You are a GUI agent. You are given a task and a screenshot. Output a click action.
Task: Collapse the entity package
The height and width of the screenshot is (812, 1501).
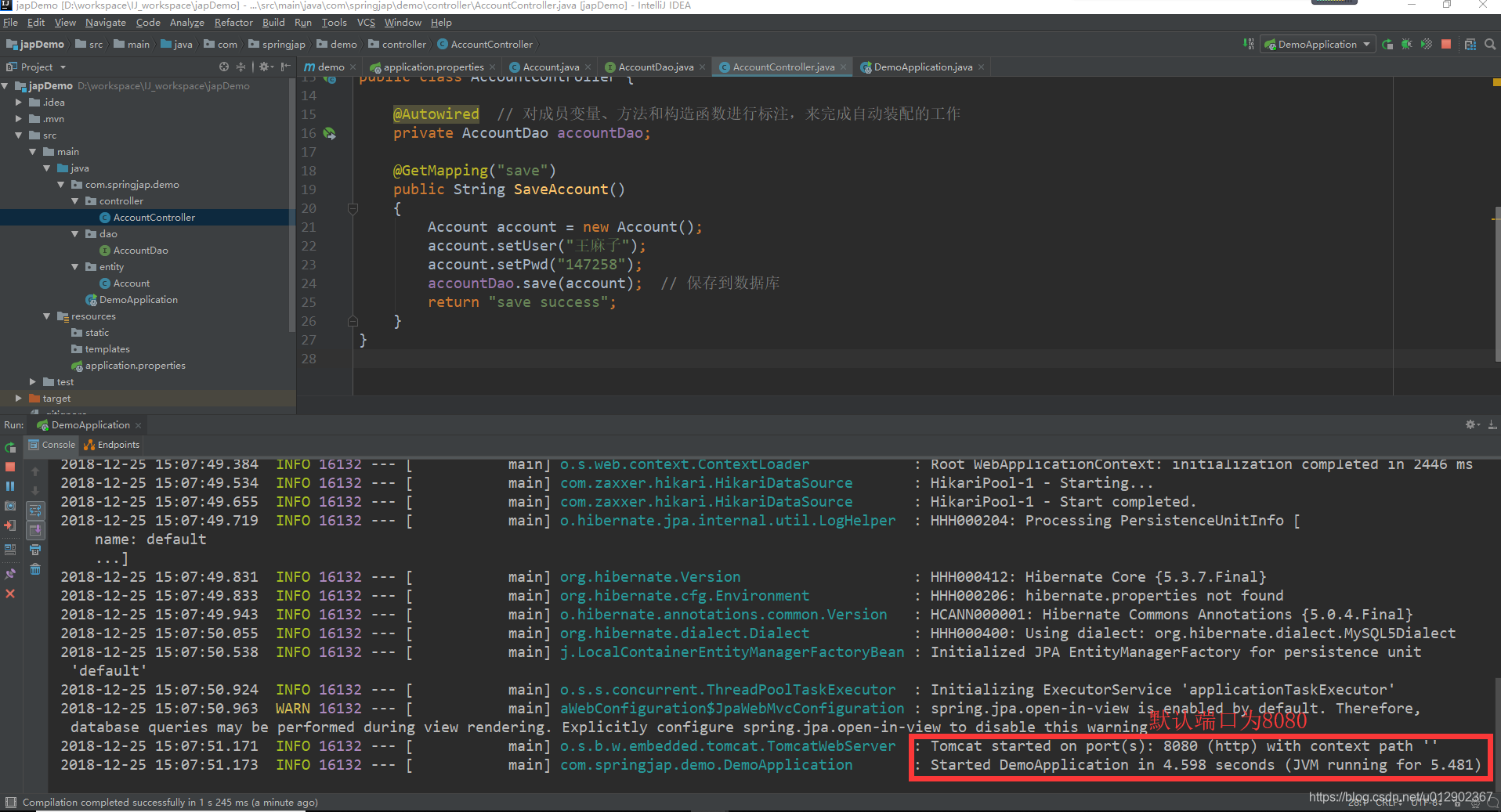click(x=75, y=267)
